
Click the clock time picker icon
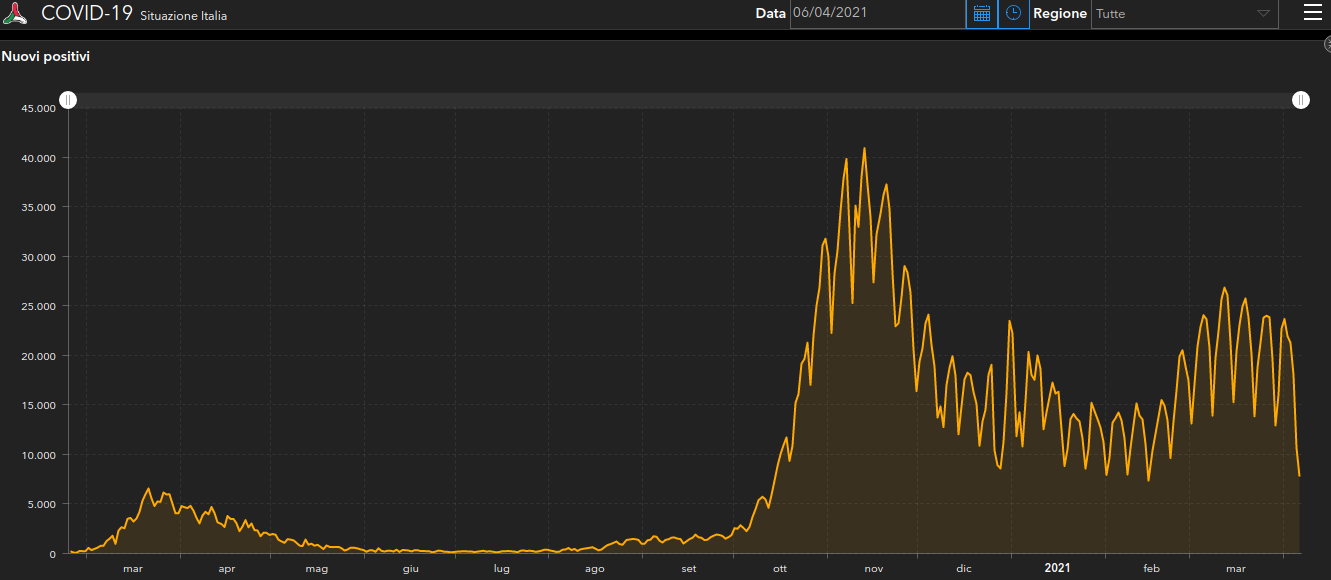pos(1013,13)
